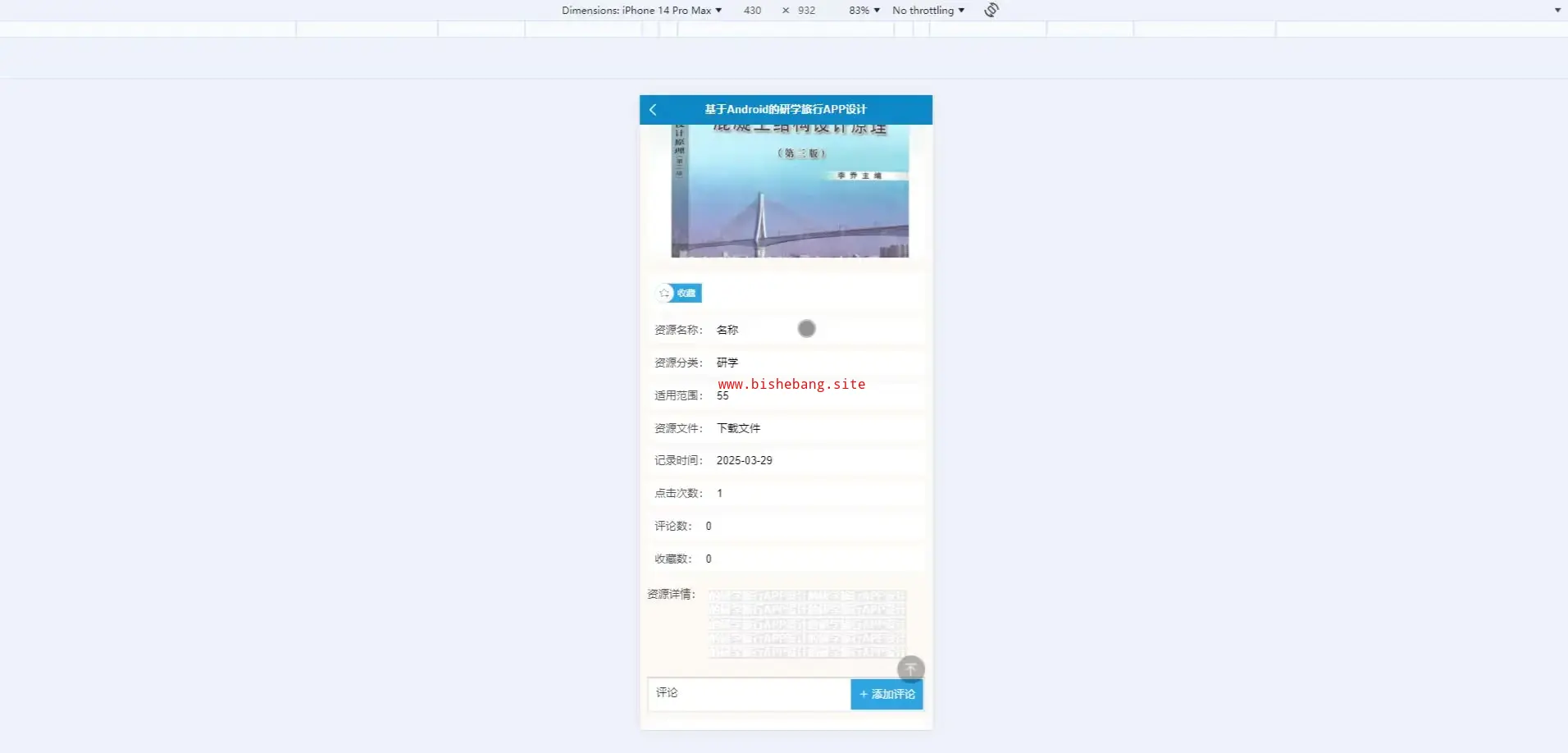Click the plus icon on 添加评论
Image resolution: width=1568 pixels, height=753 pixels.
864,695
